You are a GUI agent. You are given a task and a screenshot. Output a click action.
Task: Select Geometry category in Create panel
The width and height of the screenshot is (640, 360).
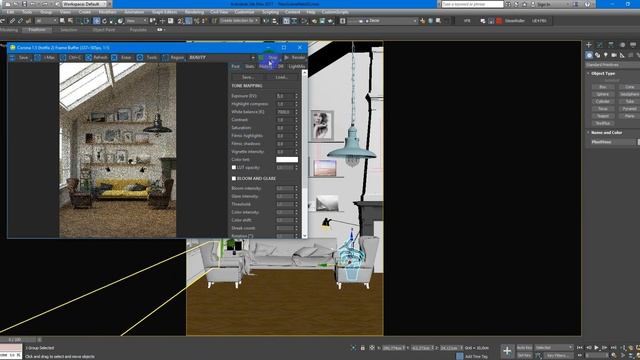point(589,55)
